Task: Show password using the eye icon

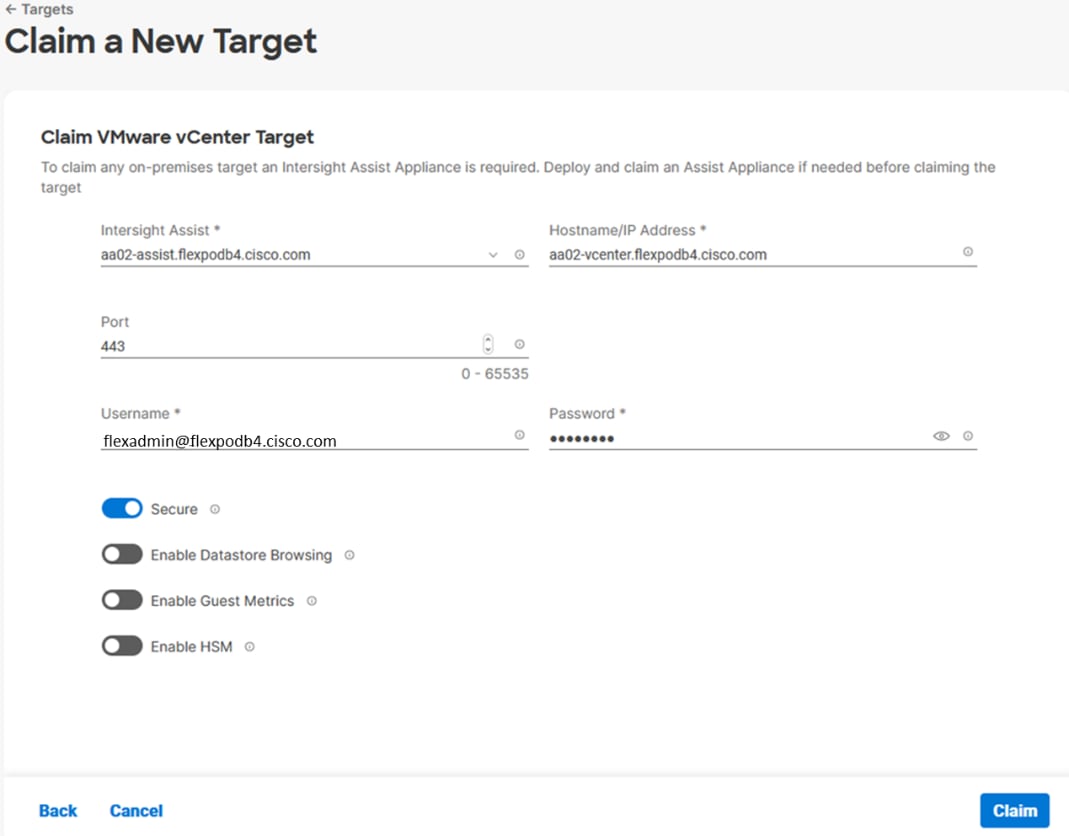Action: click(x=941, y=436)
